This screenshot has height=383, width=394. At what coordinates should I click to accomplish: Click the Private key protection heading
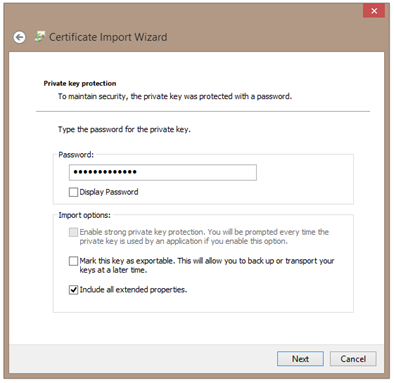[80, 83]
